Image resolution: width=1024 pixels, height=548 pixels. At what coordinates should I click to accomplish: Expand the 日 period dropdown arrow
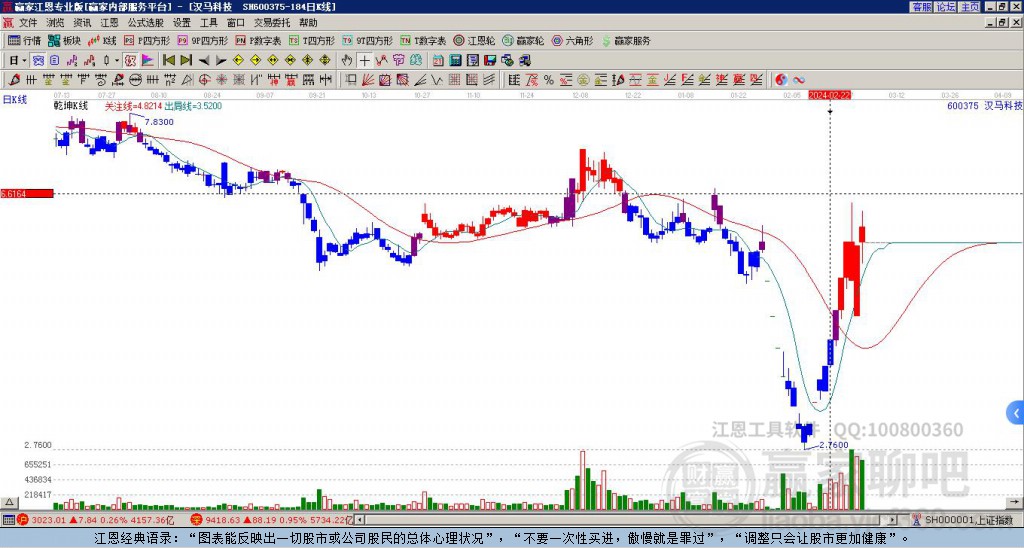tap(26, 60)
